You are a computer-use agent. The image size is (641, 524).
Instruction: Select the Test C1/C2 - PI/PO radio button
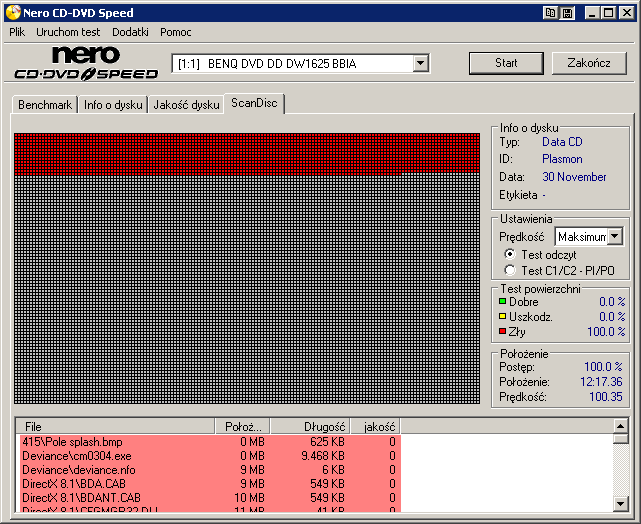[x=510, y=270]
